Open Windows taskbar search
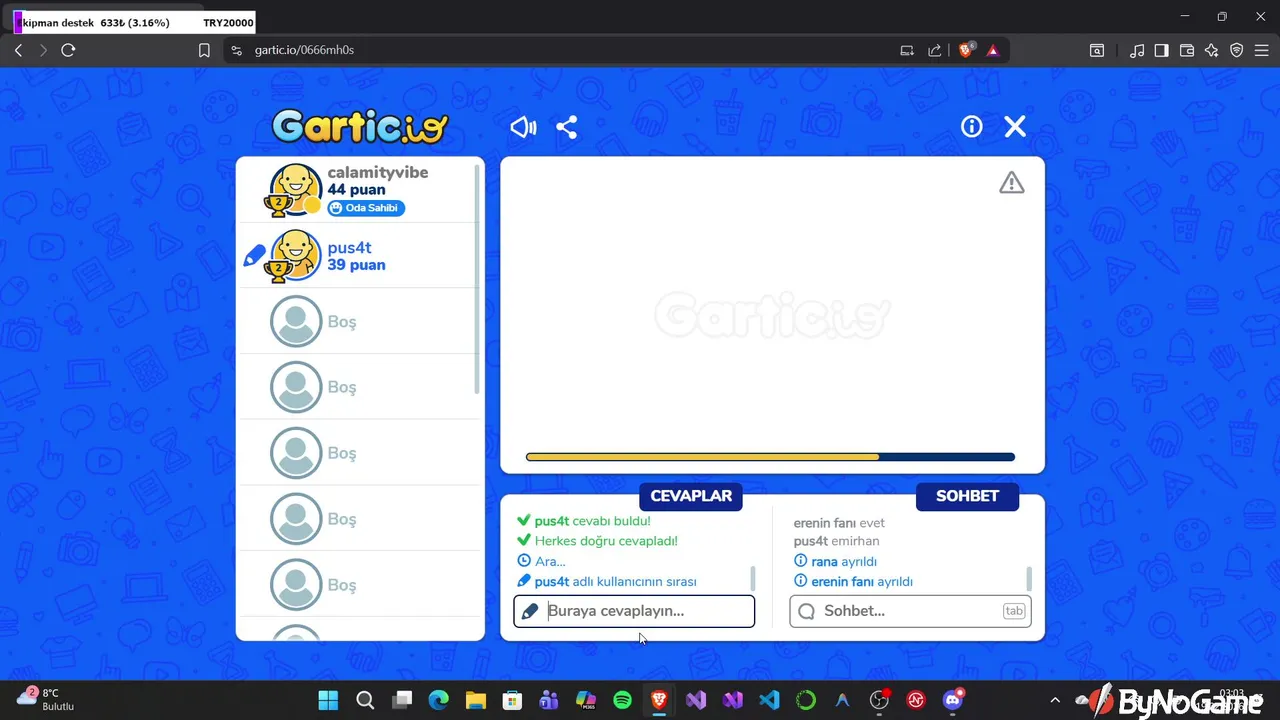Viewport: 1280px width, 720px height. click(x=365, y=700)
